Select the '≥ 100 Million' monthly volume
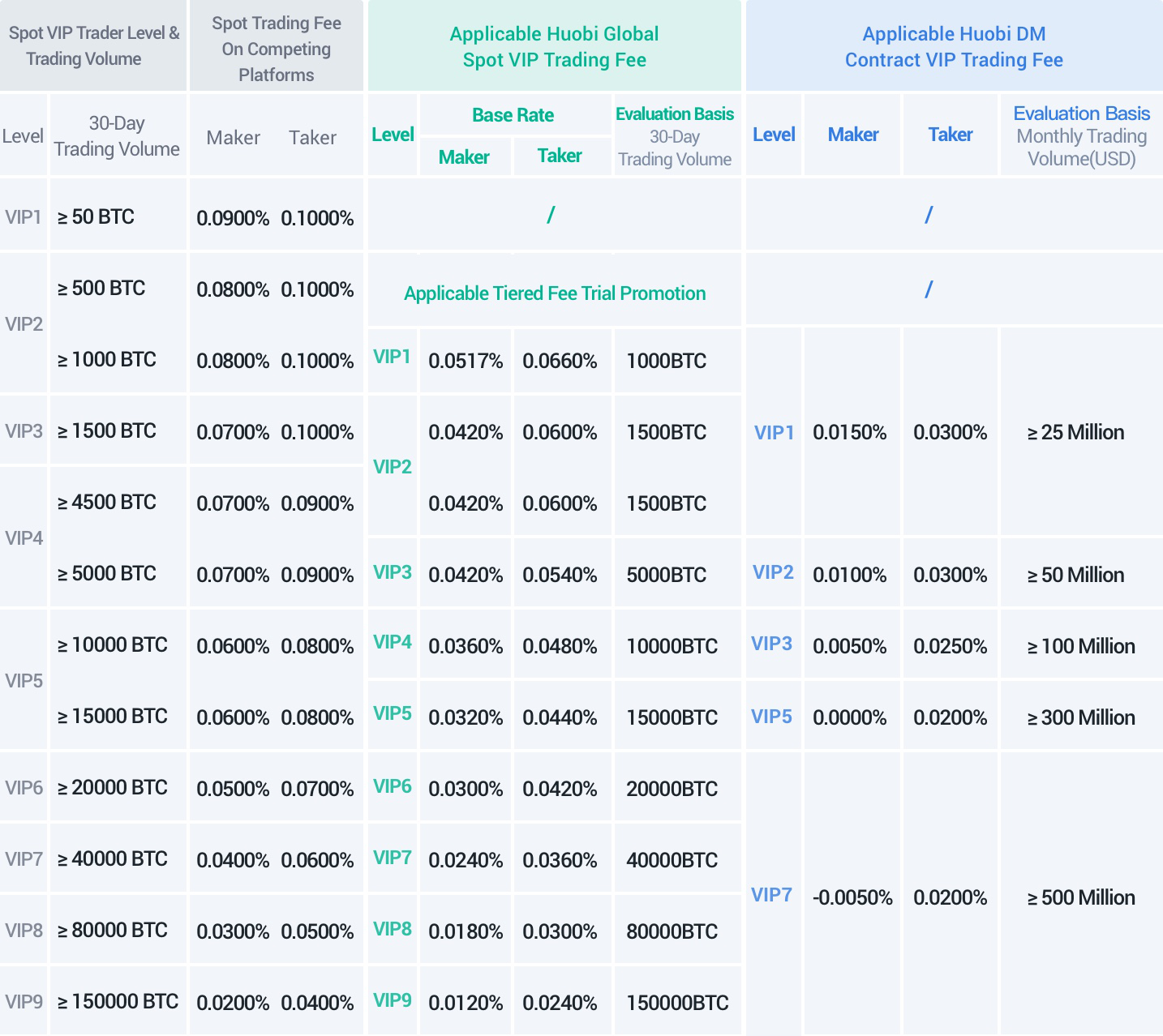This screenshot has width=1163, height=1036. (x=1082, y=646)
